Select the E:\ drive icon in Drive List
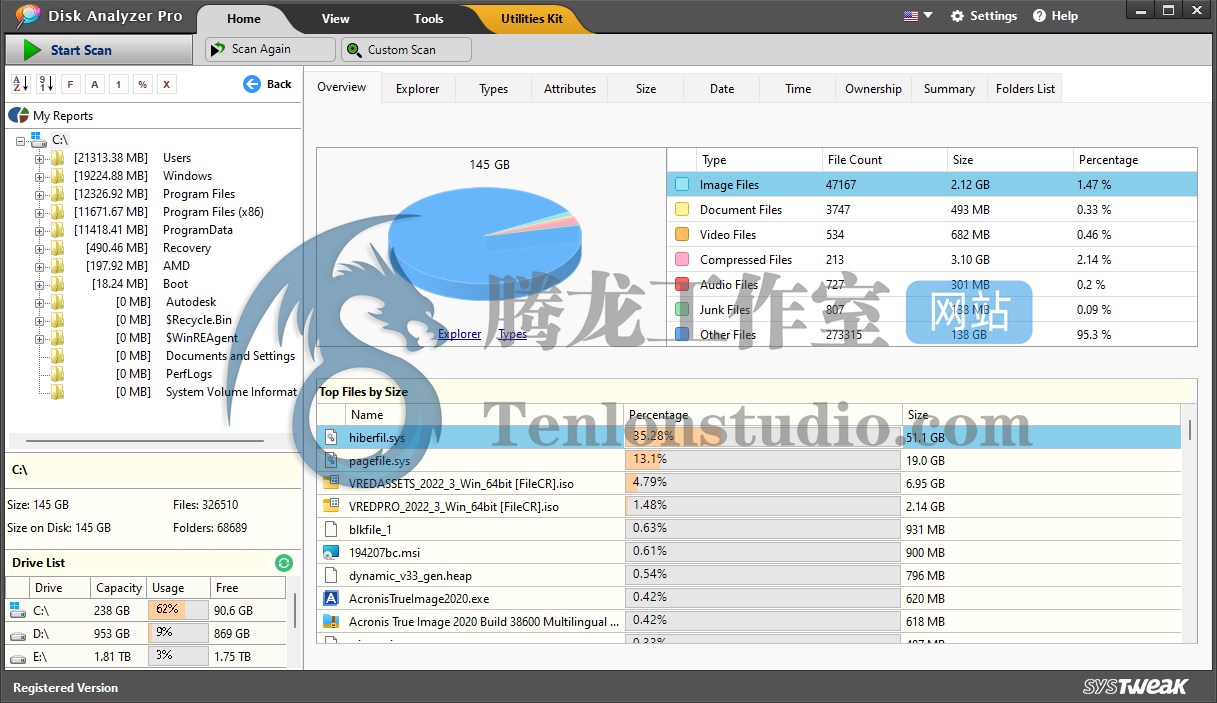 (17, 657)
